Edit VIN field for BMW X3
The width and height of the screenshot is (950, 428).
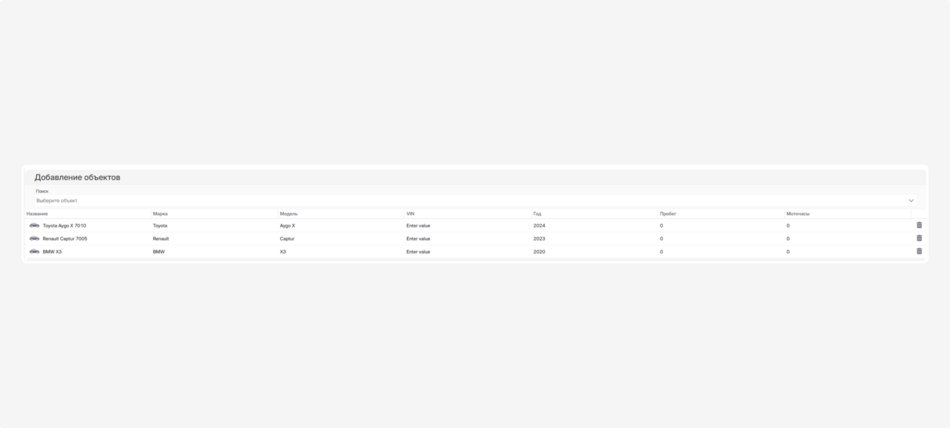coord(418,252)
